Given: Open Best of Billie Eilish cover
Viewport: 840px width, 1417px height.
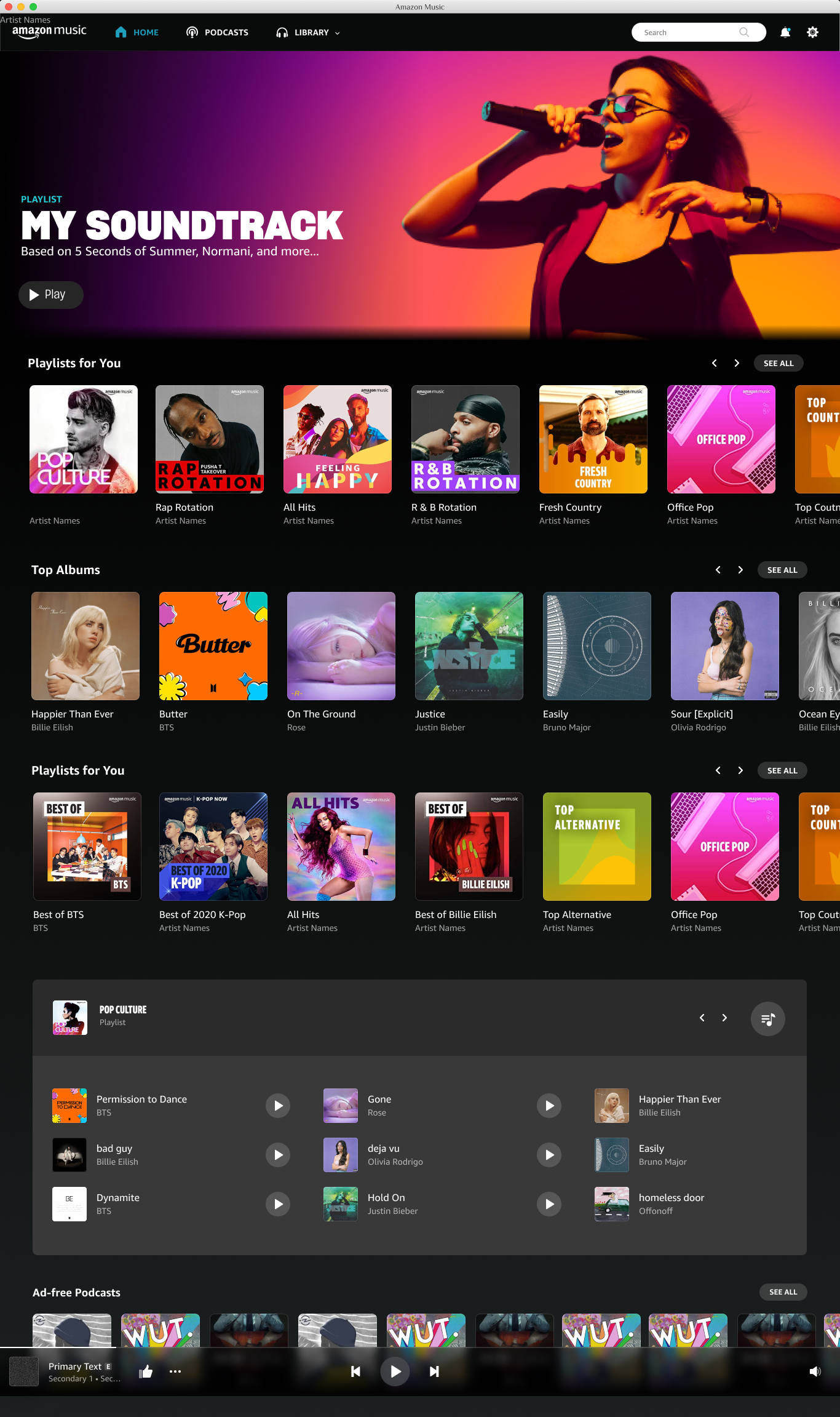Looking at the screenshot, I should pos(469,847).
